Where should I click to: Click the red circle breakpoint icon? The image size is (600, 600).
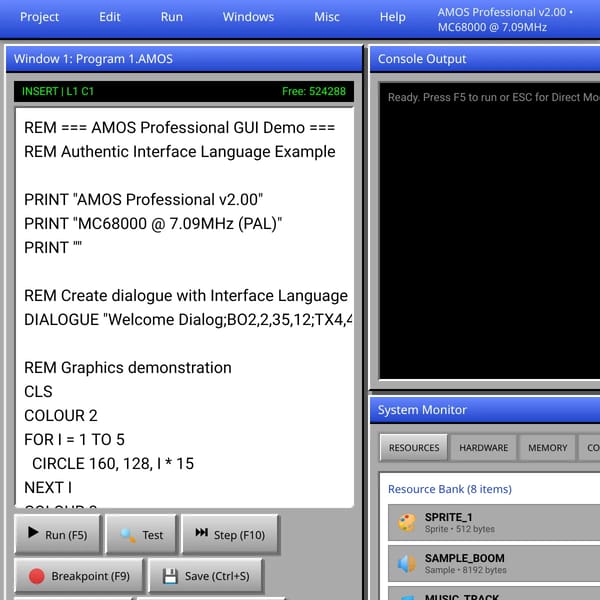pos(37,576)
